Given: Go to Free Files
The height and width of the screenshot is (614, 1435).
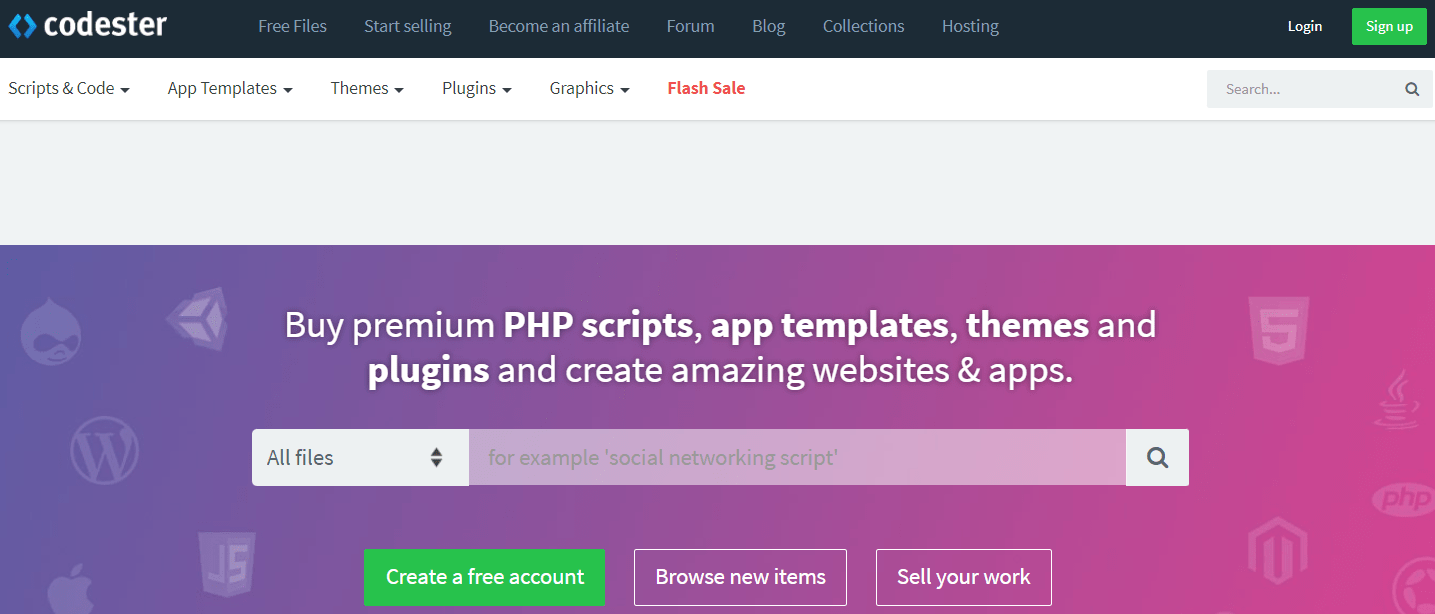Looking at the screenshot, I should point(292,26).
